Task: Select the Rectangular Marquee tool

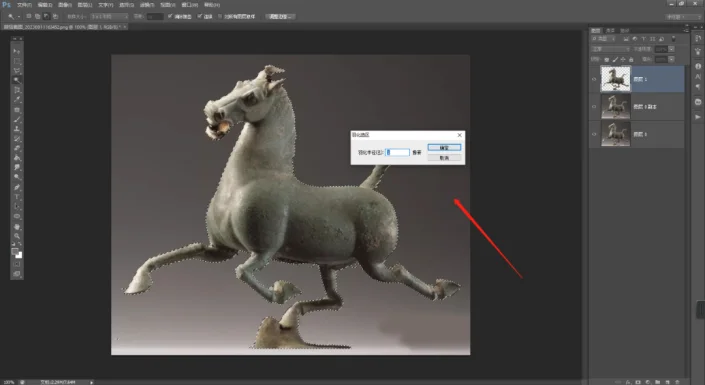Action: click(x=17, y=61)
